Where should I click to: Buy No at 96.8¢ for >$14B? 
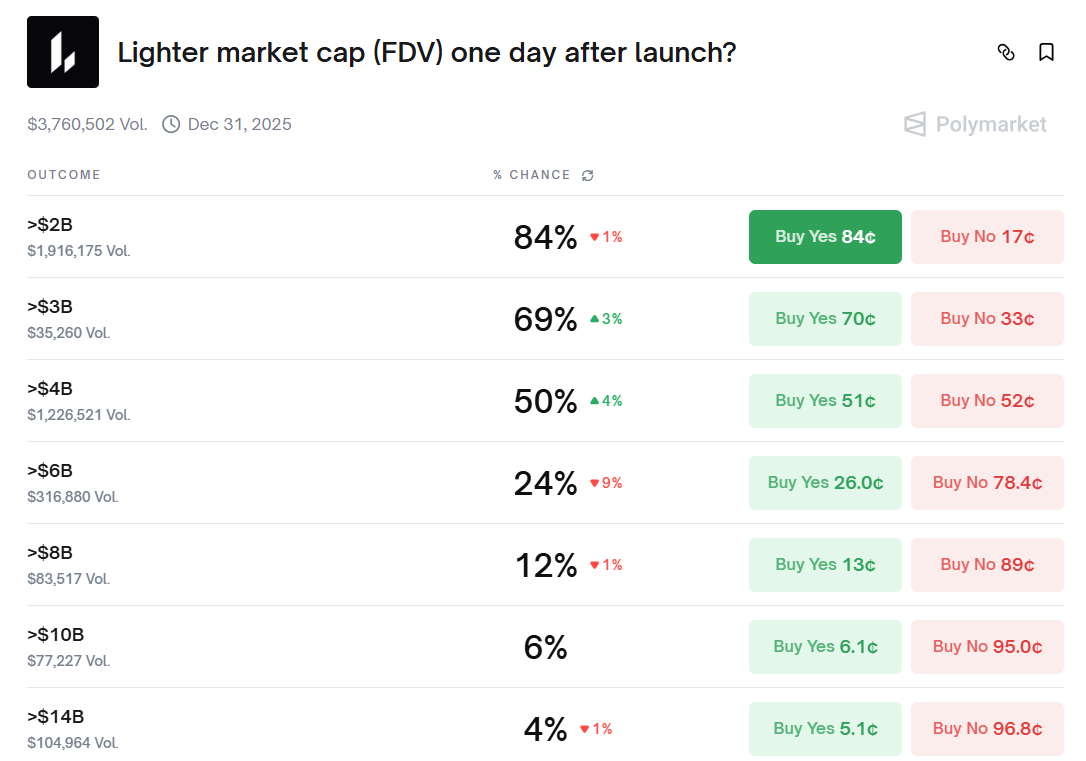[987, 729]
